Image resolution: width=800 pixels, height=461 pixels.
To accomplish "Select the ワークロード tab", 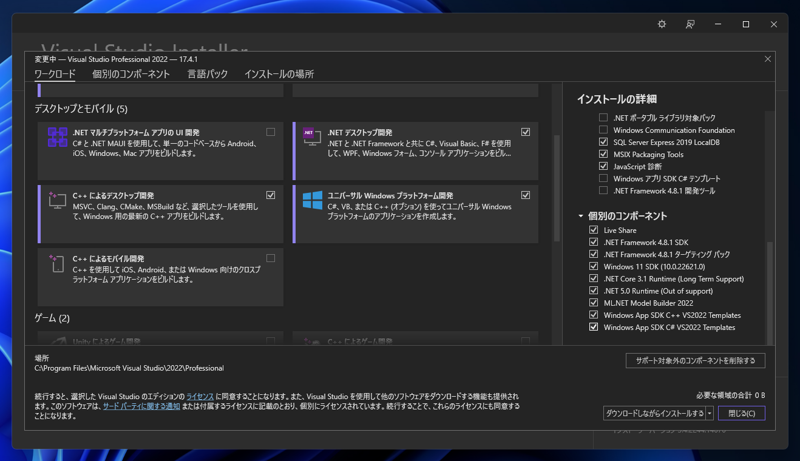I will point(55,74).
